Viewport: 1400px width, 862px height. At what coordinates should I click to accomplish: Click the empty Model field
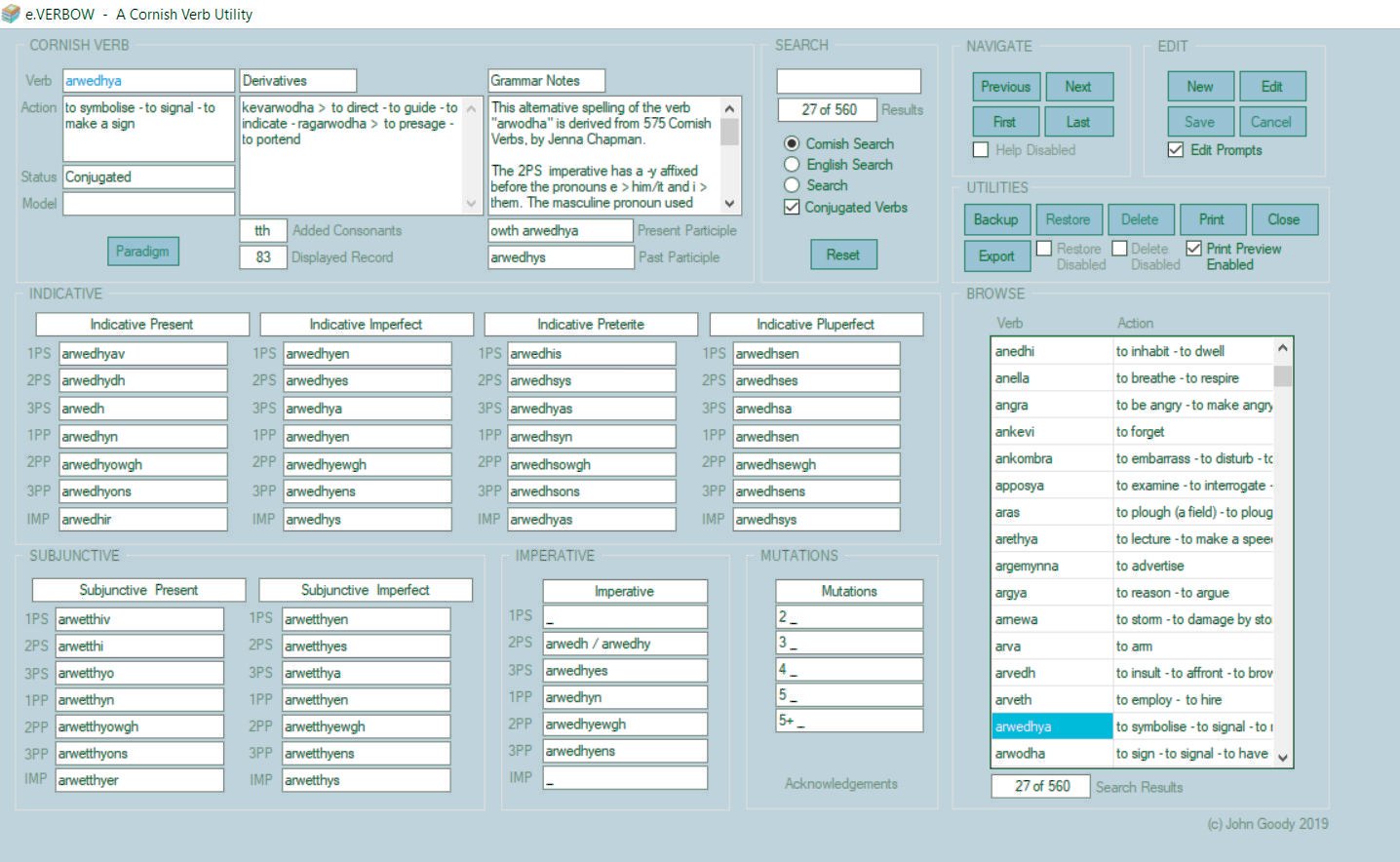(149, 203)
